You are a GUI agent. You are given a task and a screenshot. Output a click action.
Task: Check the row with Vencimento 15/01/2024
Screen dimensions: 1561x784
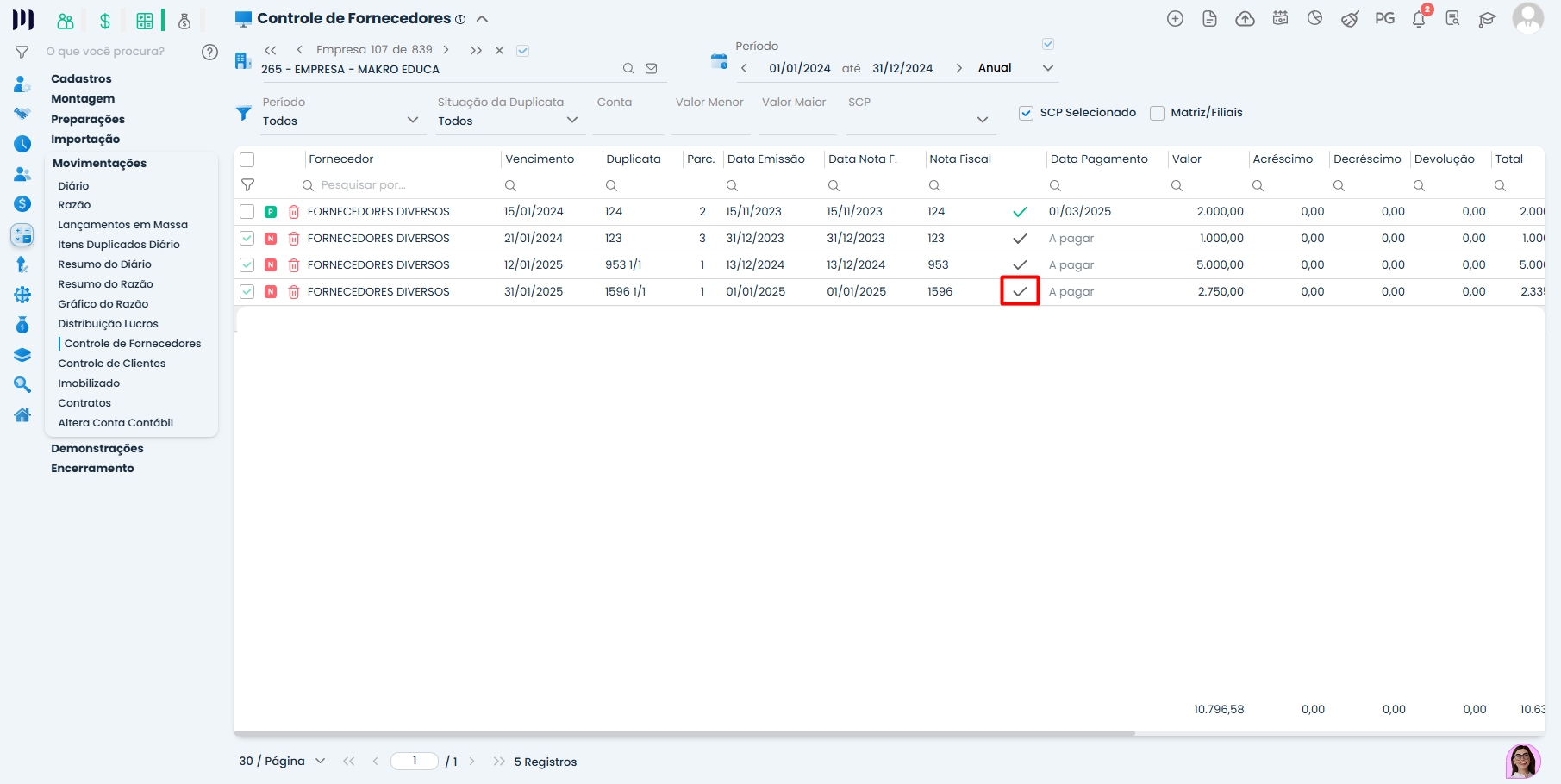[x=247, y=212]
